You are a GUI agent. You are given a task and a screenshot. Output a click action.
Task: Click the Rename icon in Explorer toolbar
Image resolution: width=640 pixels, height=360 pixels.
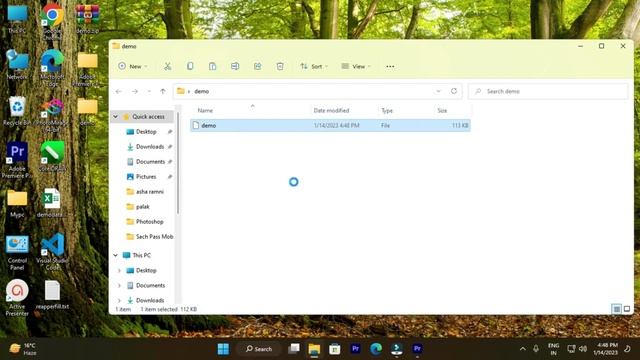click(235, 66)
